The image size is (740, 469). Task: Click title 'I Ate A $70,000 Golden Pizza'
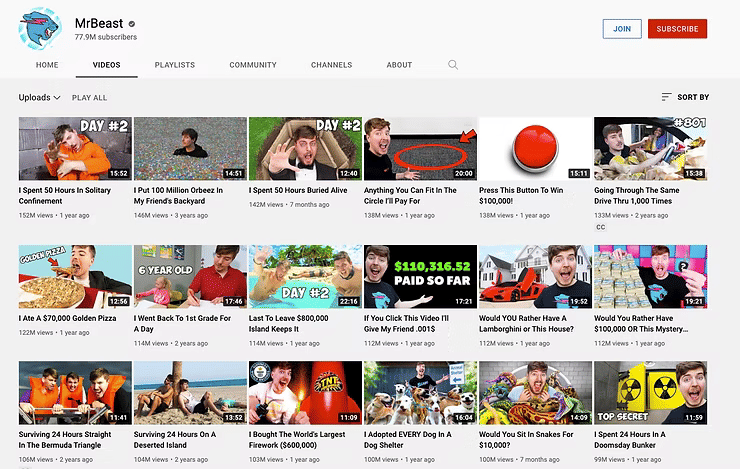tap(67, 318)
